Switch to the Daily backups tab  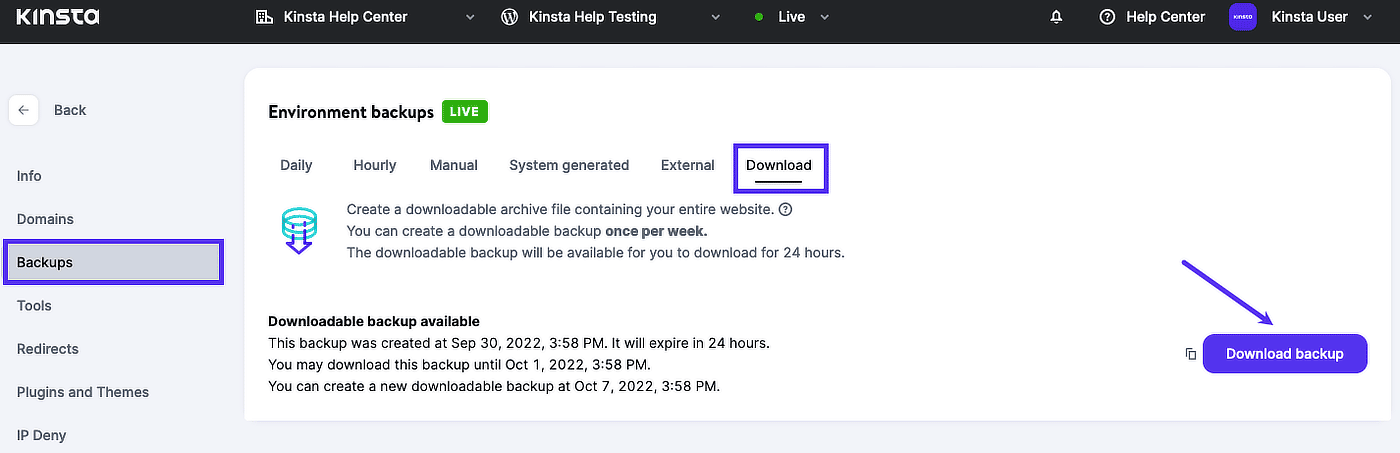pyautogui.click(x=296, y=165)
